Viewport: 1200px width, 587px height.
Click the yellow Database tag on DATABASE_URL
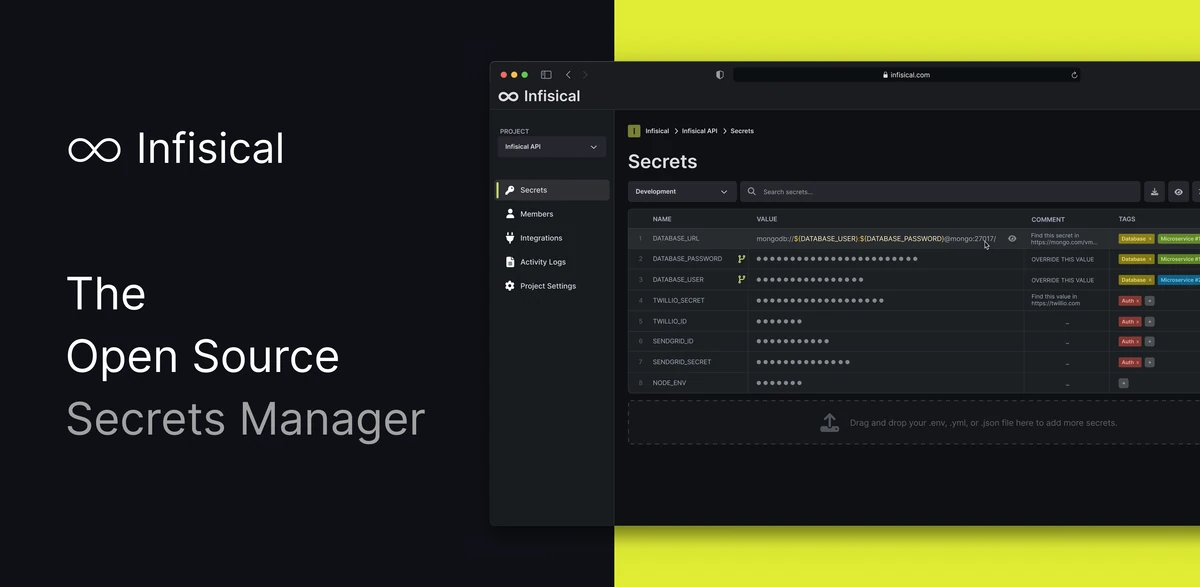tap(1133, 239)
